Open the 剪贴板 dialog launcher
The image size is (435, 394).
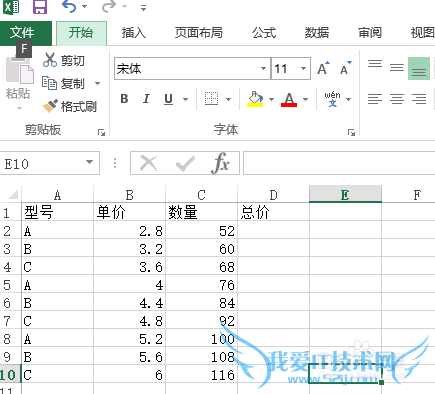pos(101,133)
